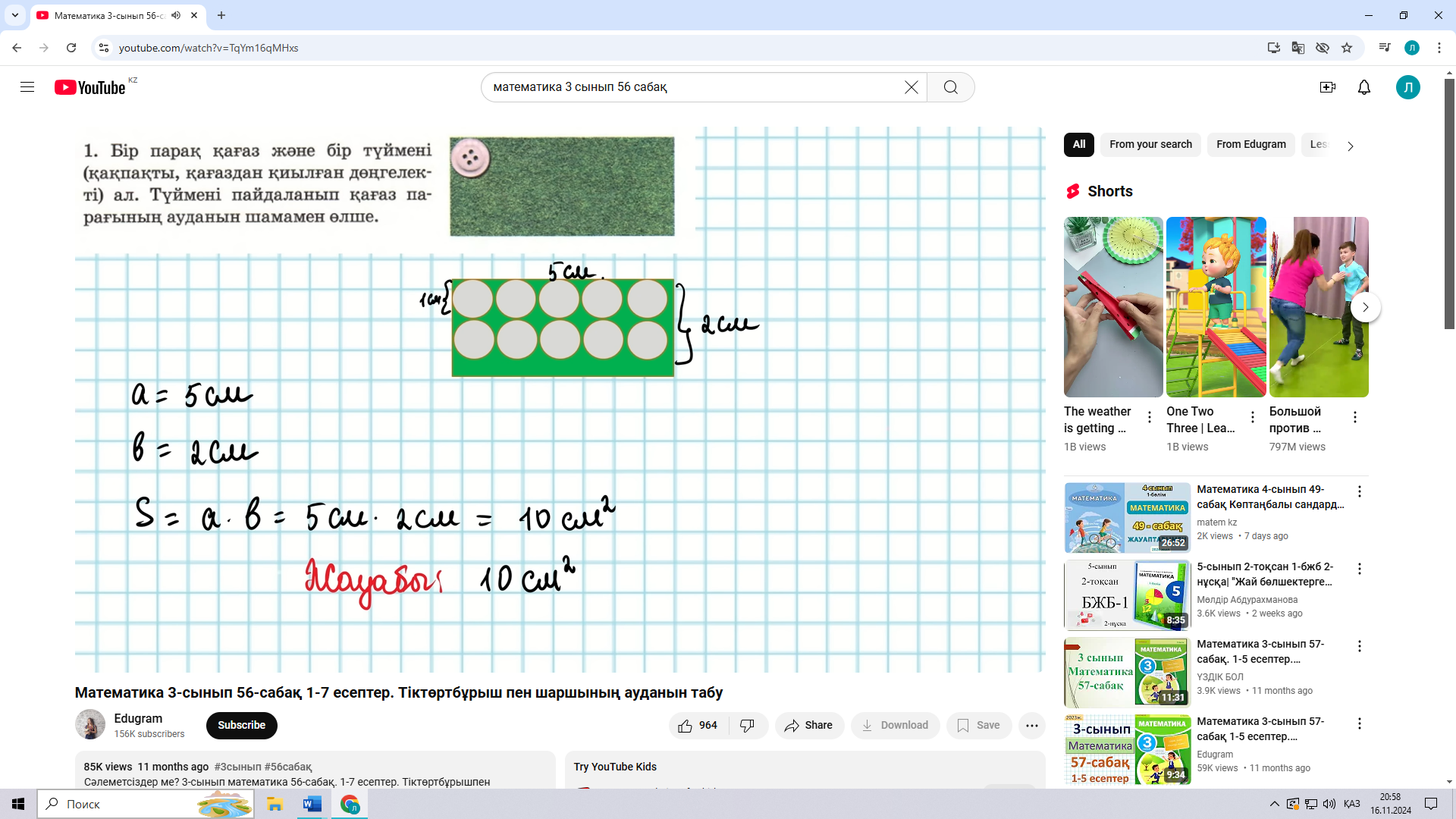1456x819 pixels.
Task: Open Математика 4-сынып 49-сабақ video thumbnail
Action: pyautogui.click(x=1126, y=518)
